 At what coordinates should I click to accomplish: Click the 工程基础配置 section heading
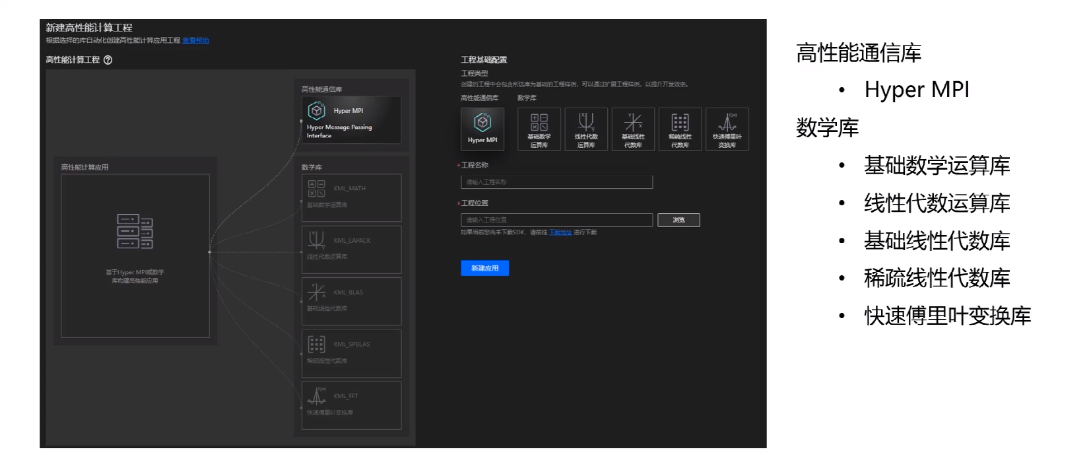coord(484,60)
